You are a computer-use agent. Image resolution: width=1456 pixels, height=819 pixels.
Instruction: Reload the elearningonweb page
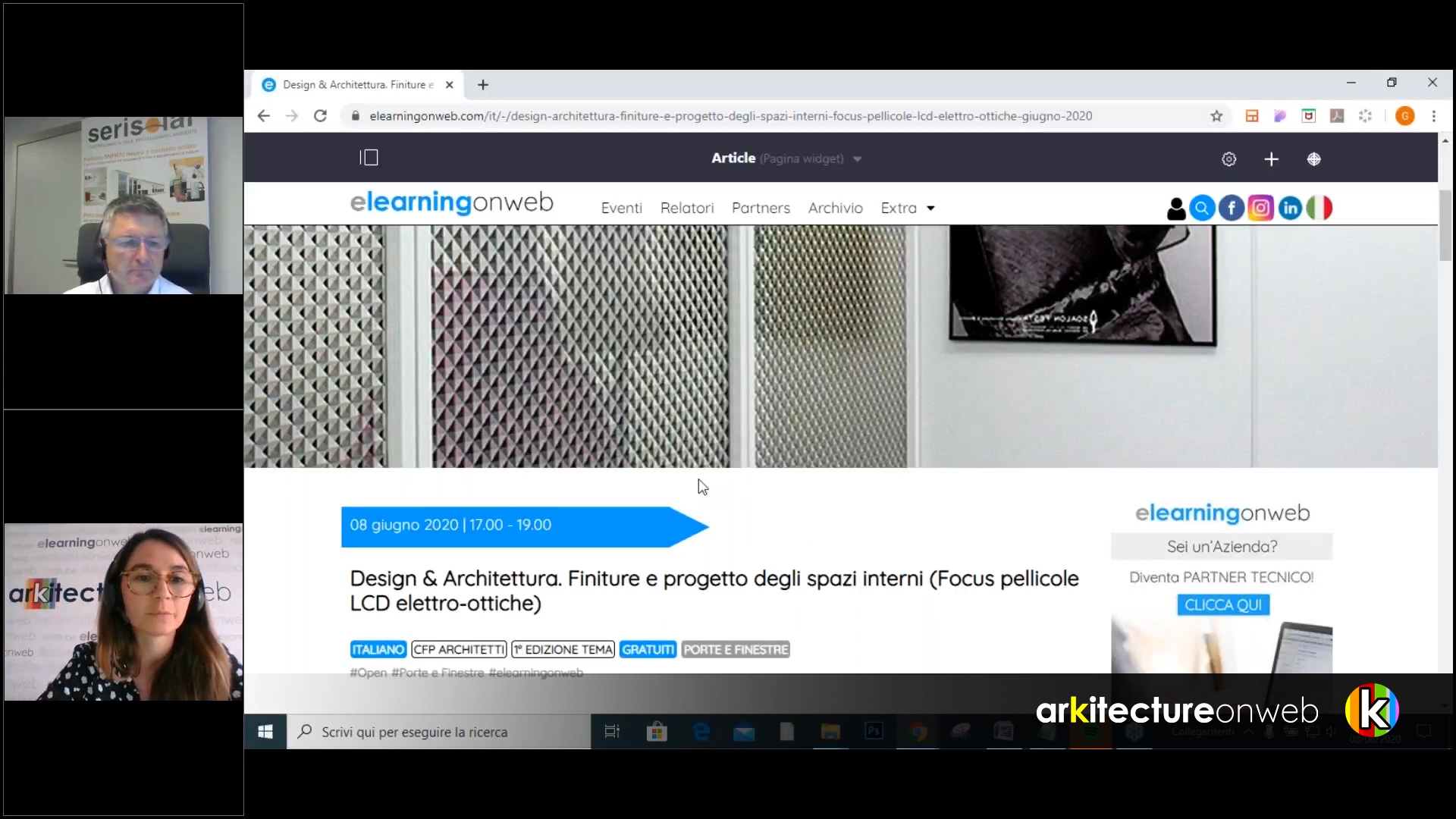[320, 116]
